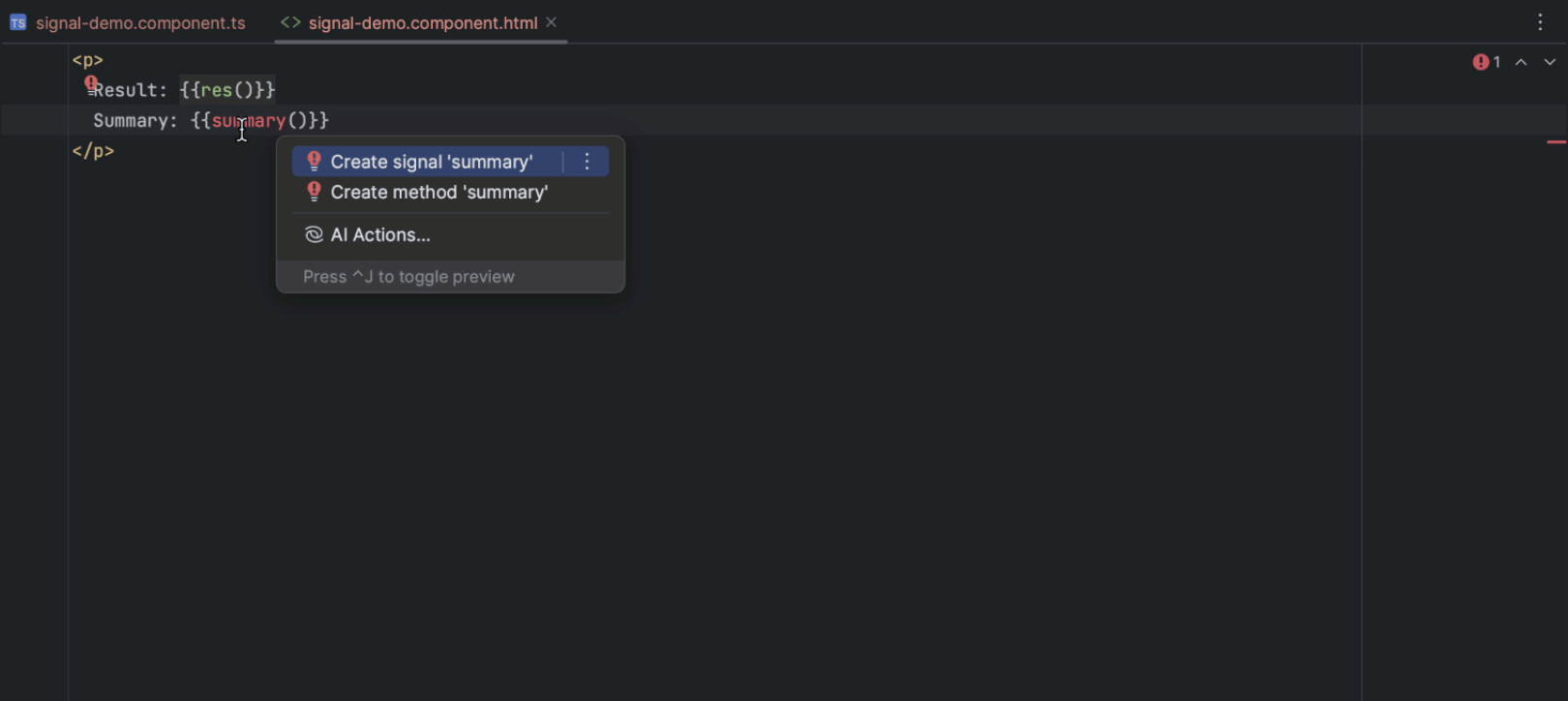
Task: Place cursor in res() expression
Action: tap(216, 90)
